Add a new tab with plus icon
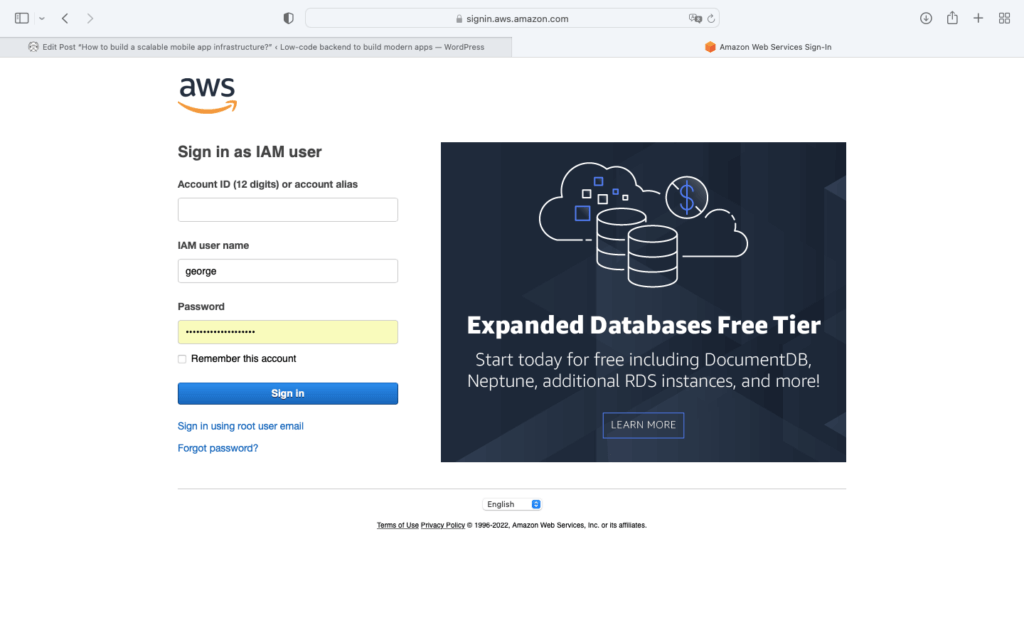Screen dimensions: 1024x640 coord(978,18)
